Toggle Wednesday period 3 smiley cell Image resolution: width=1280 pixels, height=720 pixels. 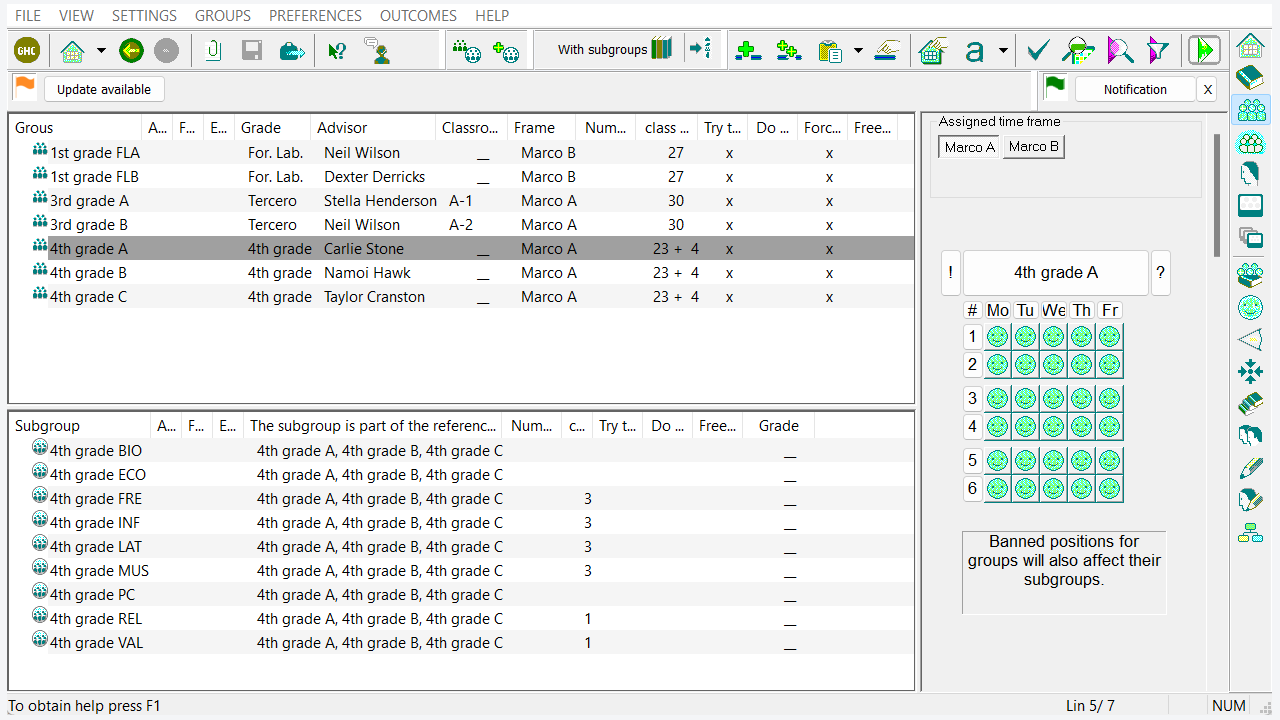[1053, 399]
